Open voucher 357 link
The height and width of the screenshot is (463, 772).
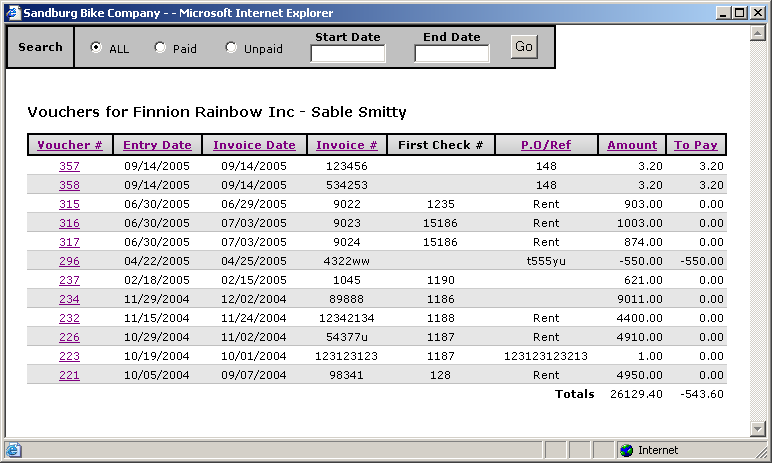[69, 166]
